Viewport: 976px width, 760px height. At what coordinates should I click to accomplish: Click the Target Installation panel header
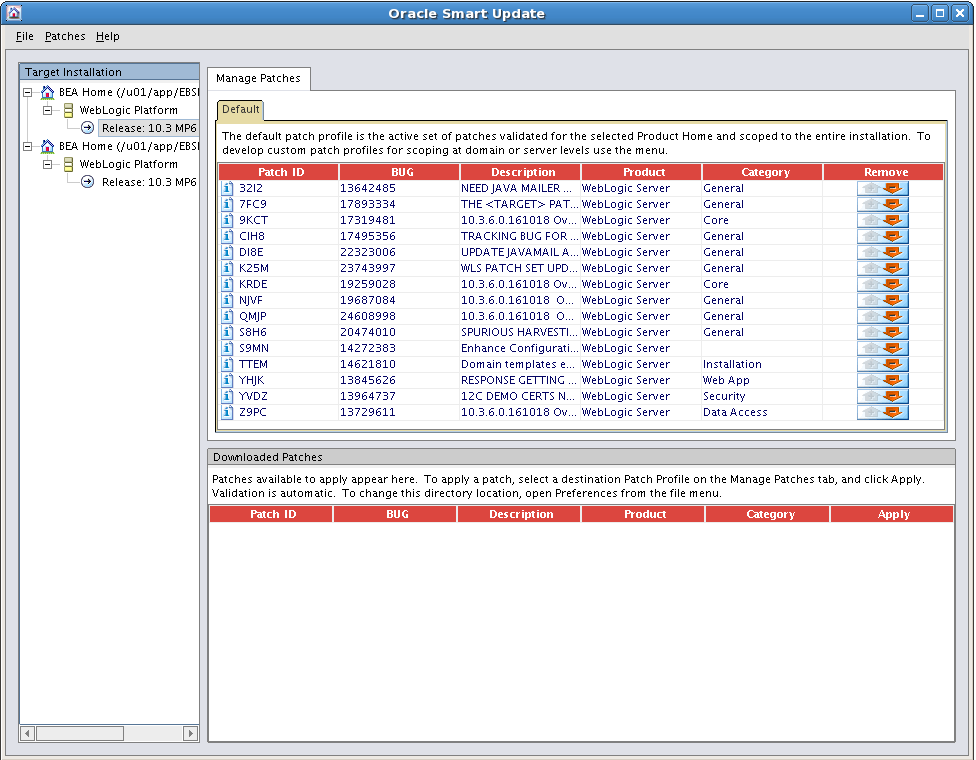[x=109, y=72]
